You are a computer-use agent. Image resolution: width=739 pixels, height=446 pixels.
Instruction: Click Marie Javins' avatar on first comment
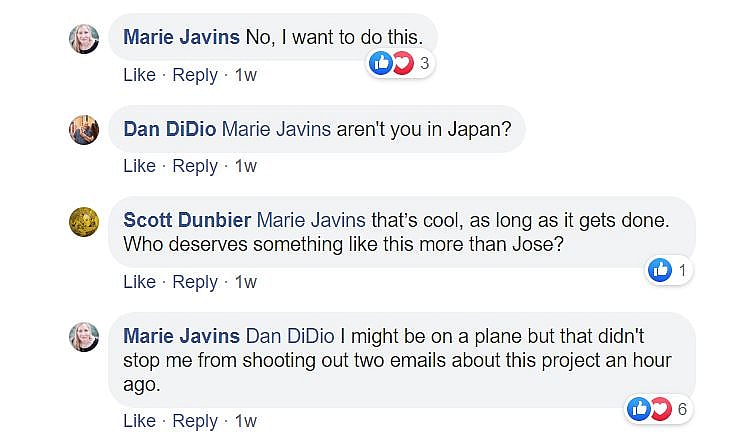pos(83,39)
